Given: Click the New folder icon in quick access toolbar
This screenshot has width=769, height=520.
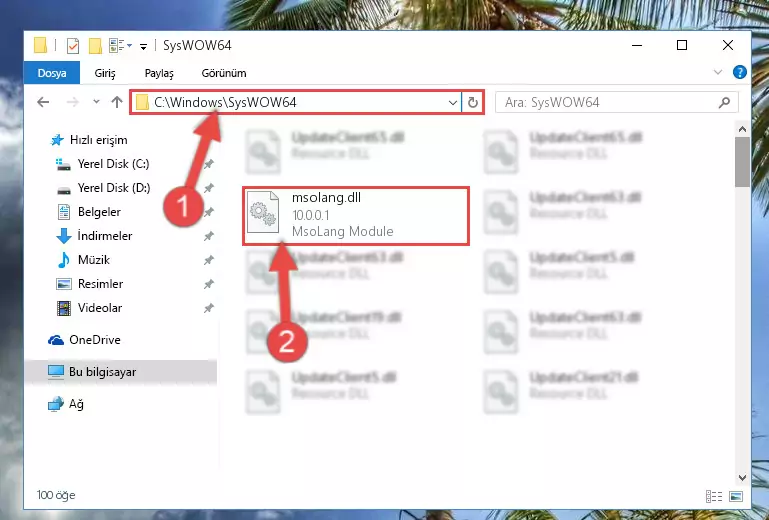Looking at the screenshot, I should tap(95, 46).
